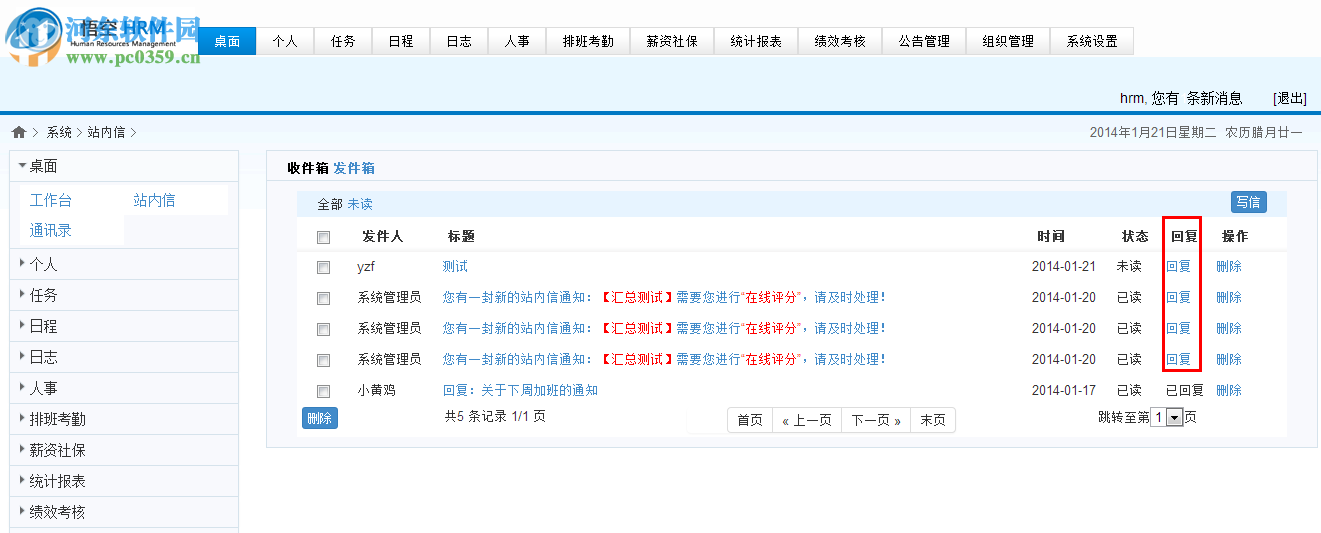Check the yzf message row checkbox

[323, 267]
